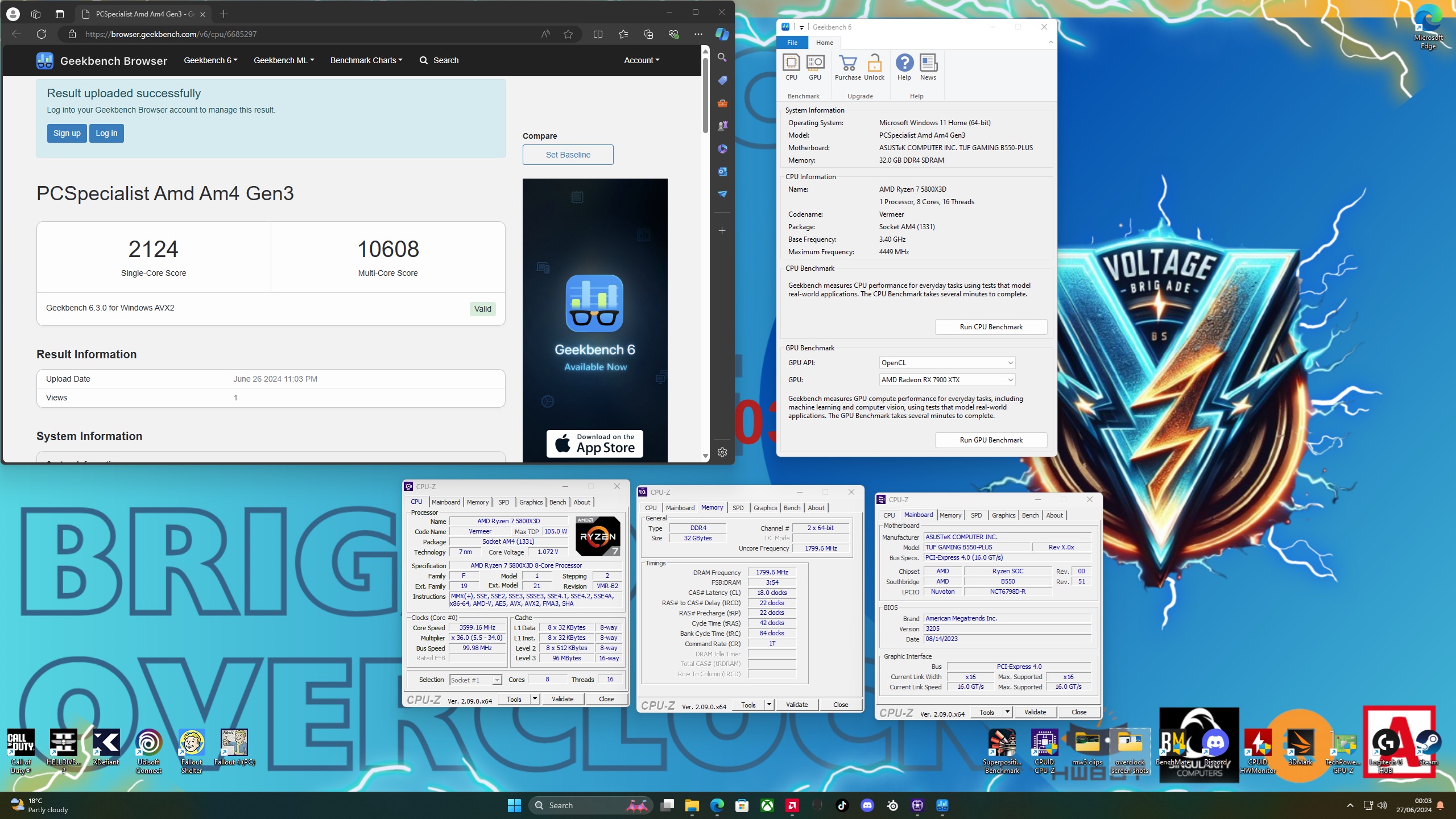Screen dimensions: 1456x819
Task: Open the Socket #1 selection dropdown in CPU-Z
Action: click(x=475, y=680)
